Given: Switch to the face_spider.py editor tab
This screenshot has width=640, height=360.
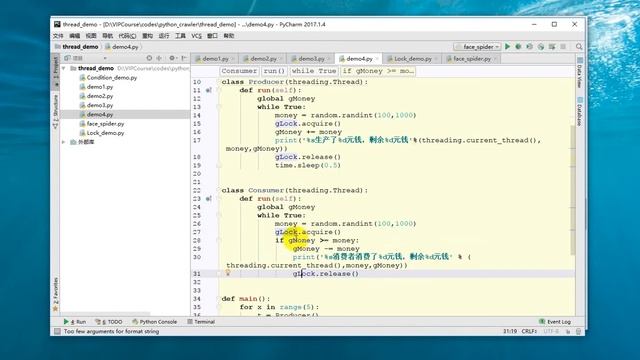Looking at the screenshot, I should (471, 59).
